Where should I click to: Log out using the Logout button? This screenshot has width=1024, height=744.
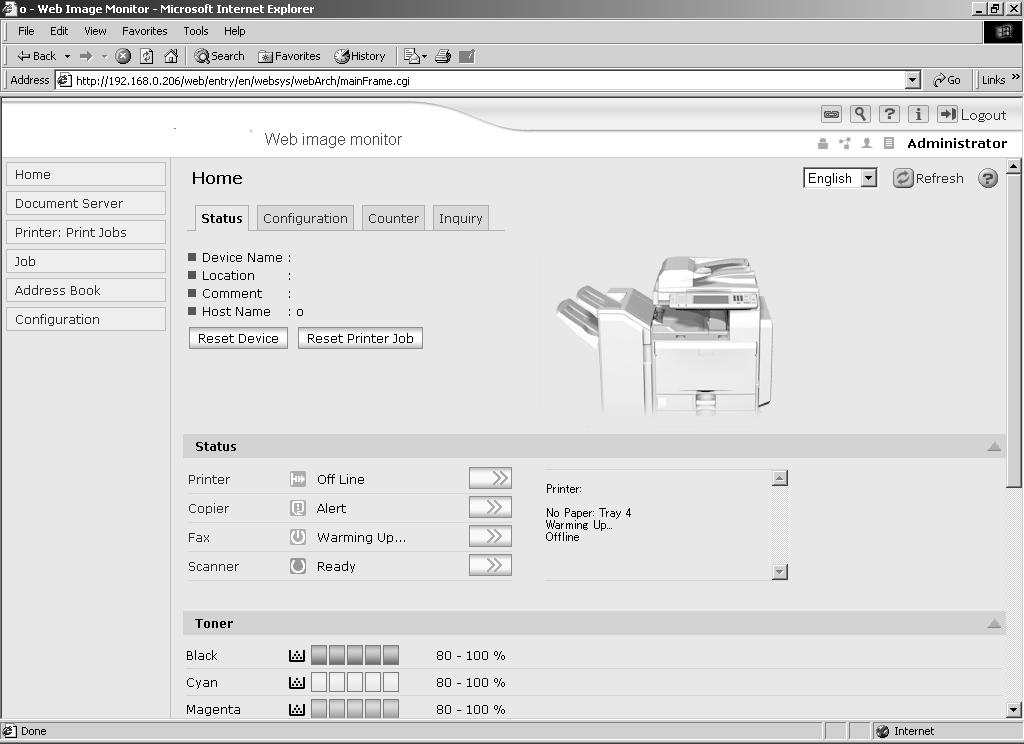pyautogui.click(x=972, y=114)
